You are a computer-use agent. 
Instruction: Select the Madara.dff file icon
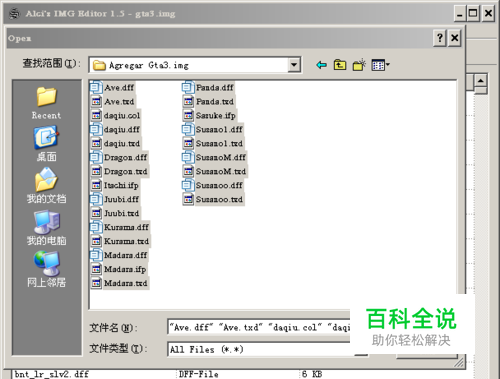coord(96,255)
